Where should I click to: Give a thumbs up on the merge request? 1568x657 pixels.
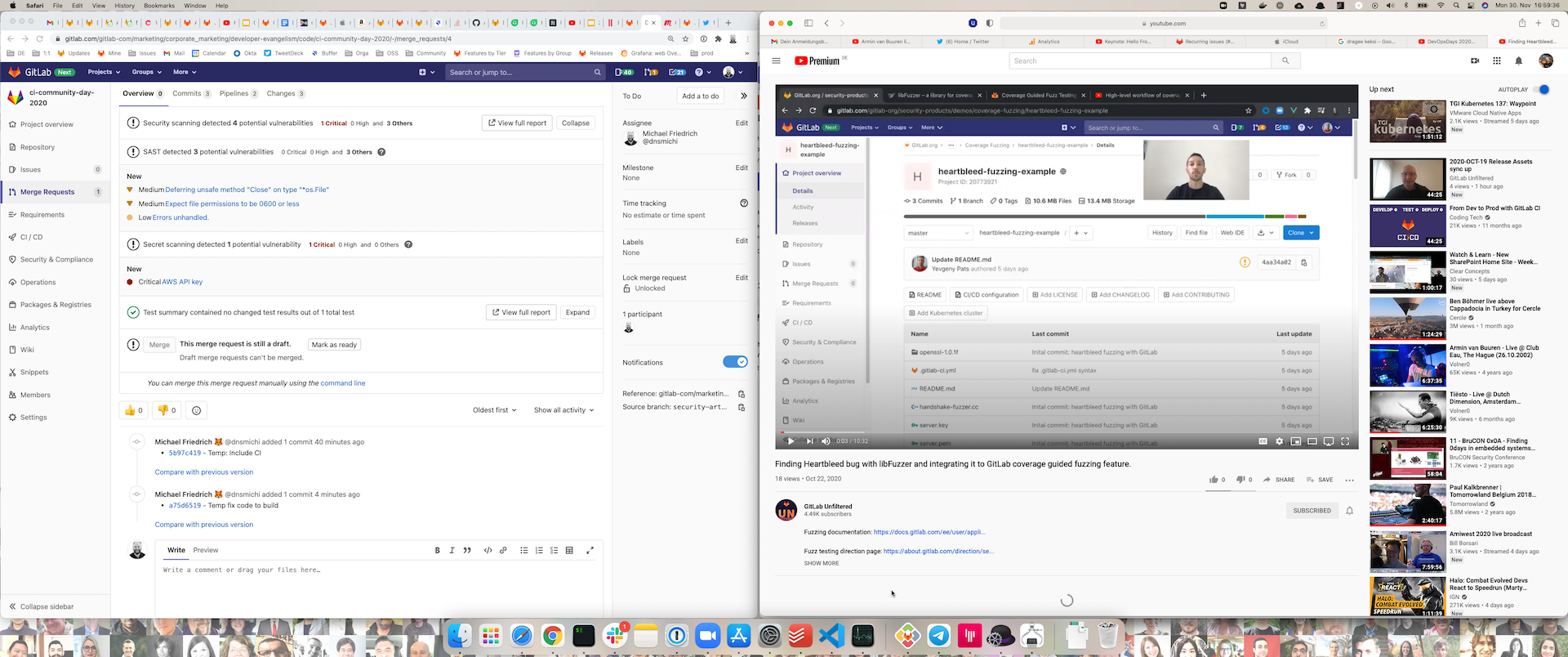pos(135,410)
